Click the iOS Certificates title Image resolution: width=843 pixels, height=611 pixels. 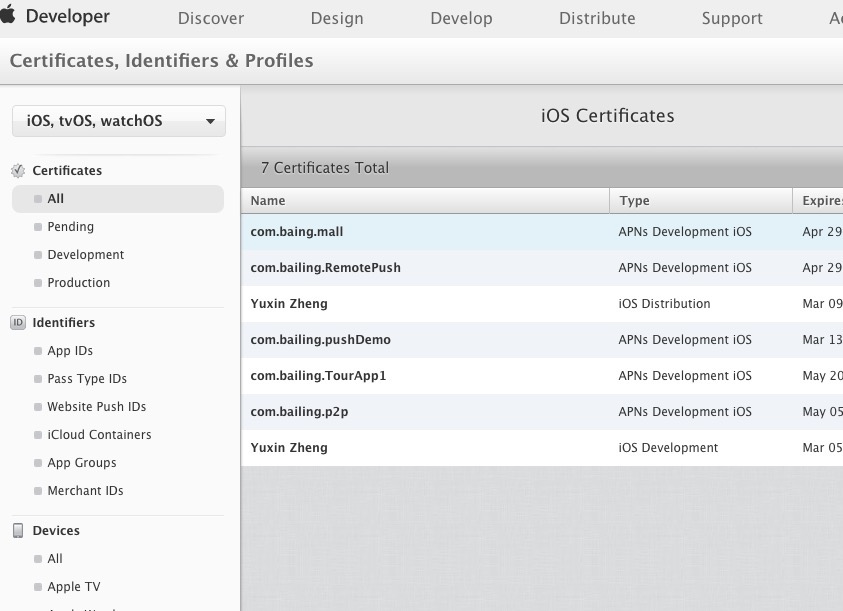pos(608,116)
